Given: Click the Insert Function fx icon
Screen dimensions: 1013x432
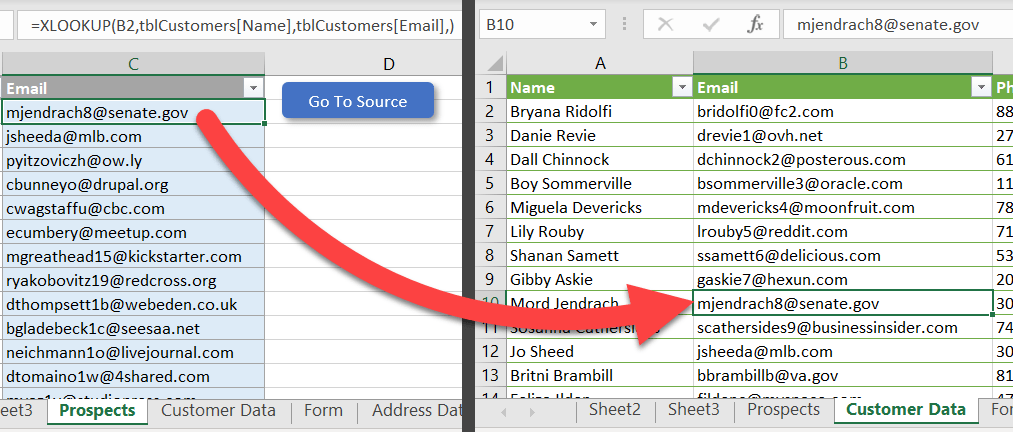Looking at the screenshot, I should (x=755, y=24).
